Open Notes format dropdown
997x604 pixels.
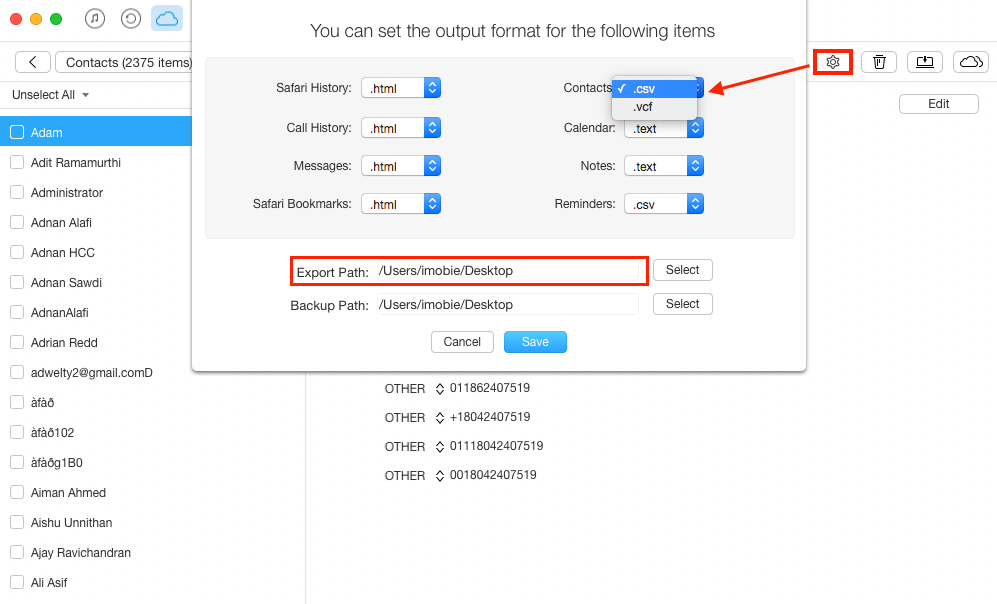coord(664,166)
